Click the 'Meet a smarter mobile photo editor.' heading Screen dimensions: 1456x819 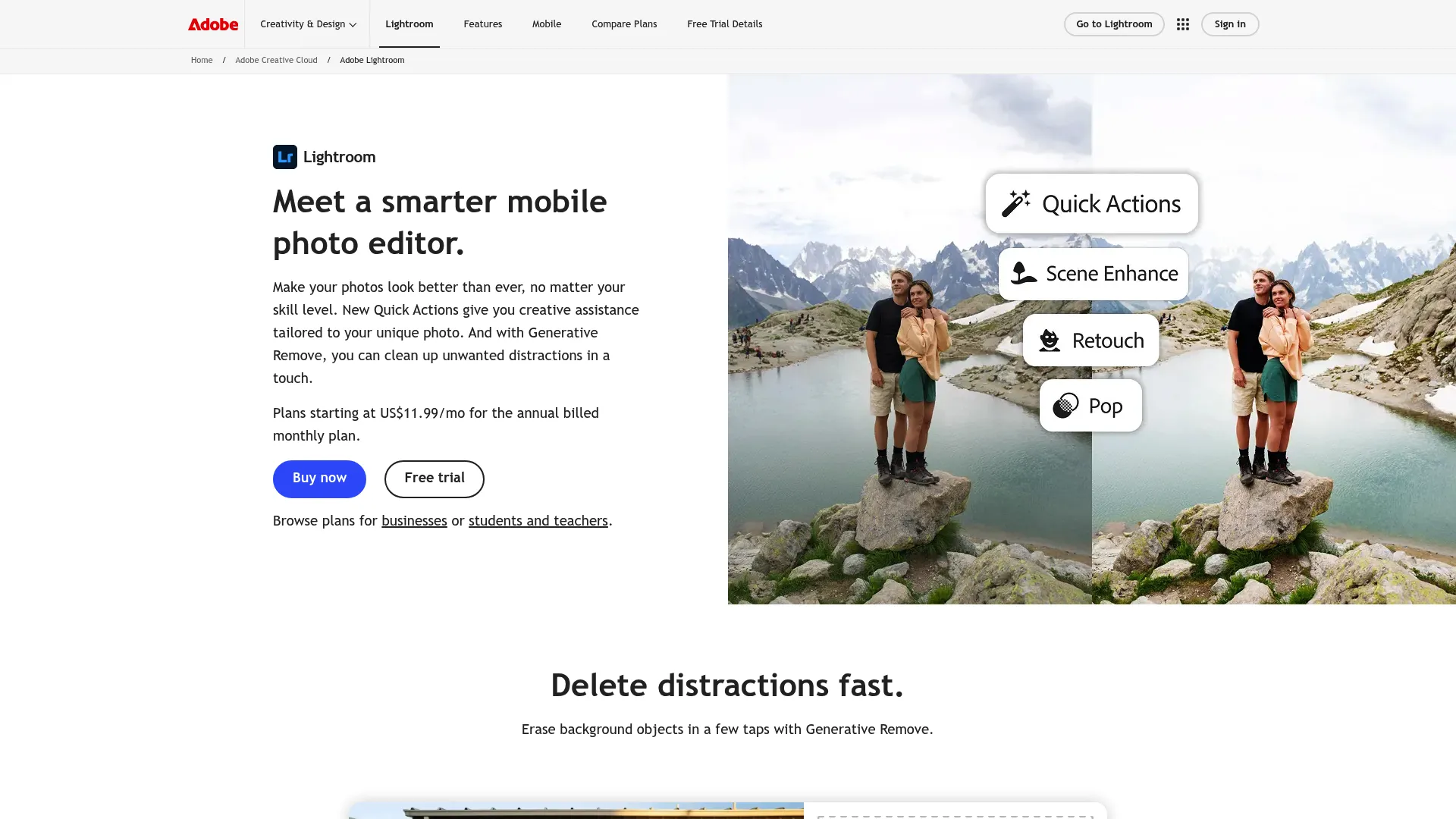[x=440, y=222]
